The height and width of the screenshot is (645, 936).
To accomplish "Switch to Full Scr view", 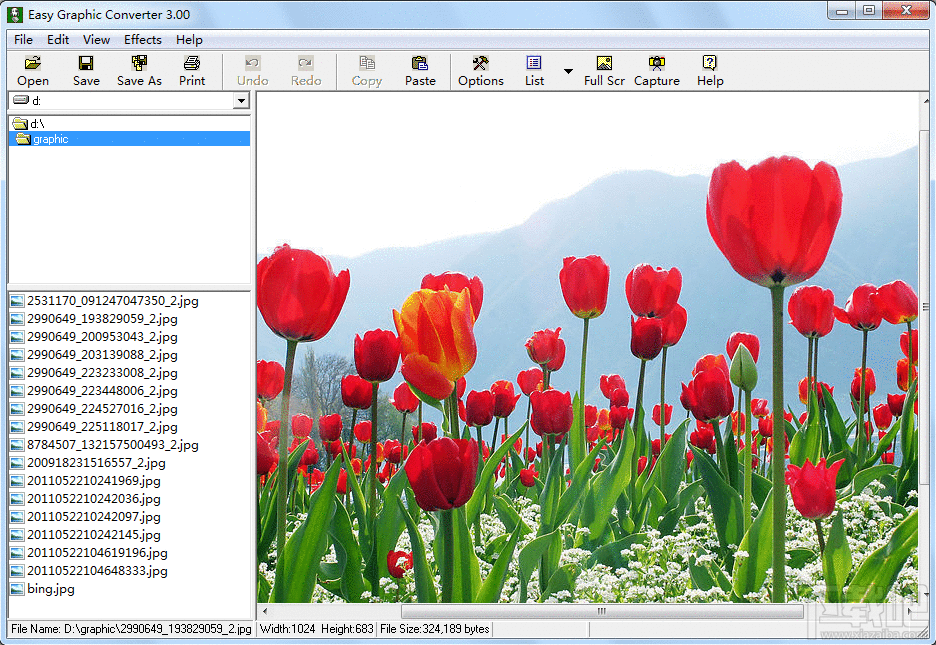I will tap(604, 70).
